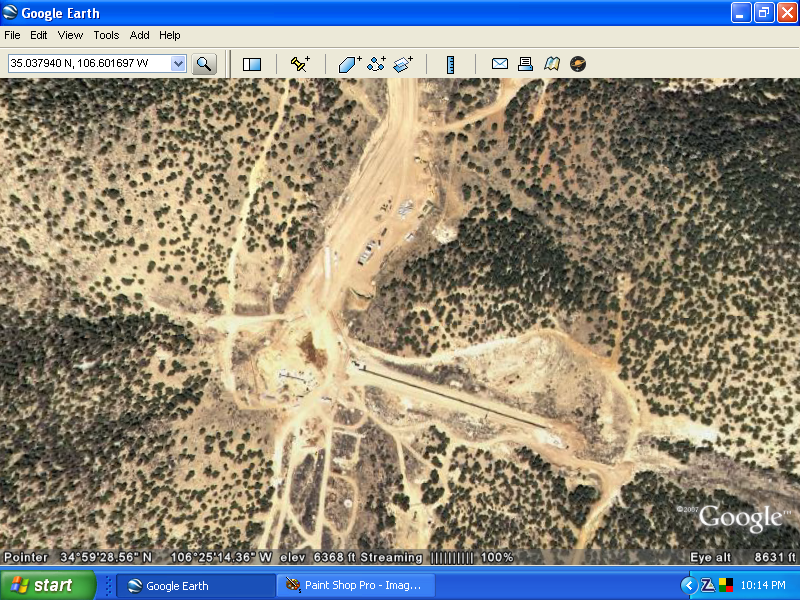Toggle the sidebar panel icon
The height and width of the screenshot is (600, 800).
coord(252,64)
